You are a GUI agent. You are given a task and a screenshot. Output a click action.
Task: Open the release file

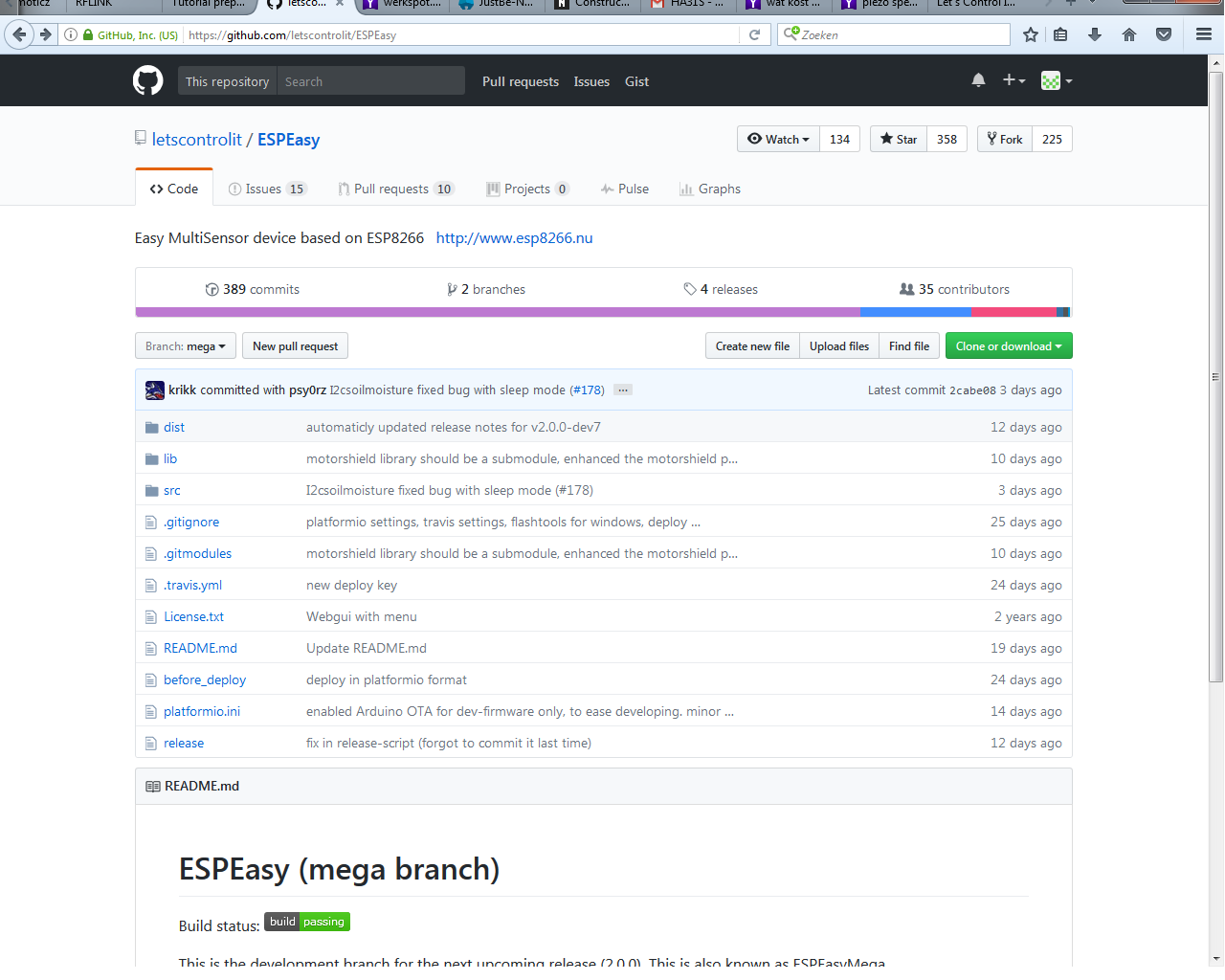pyautogui.click(x=184, y=743)
